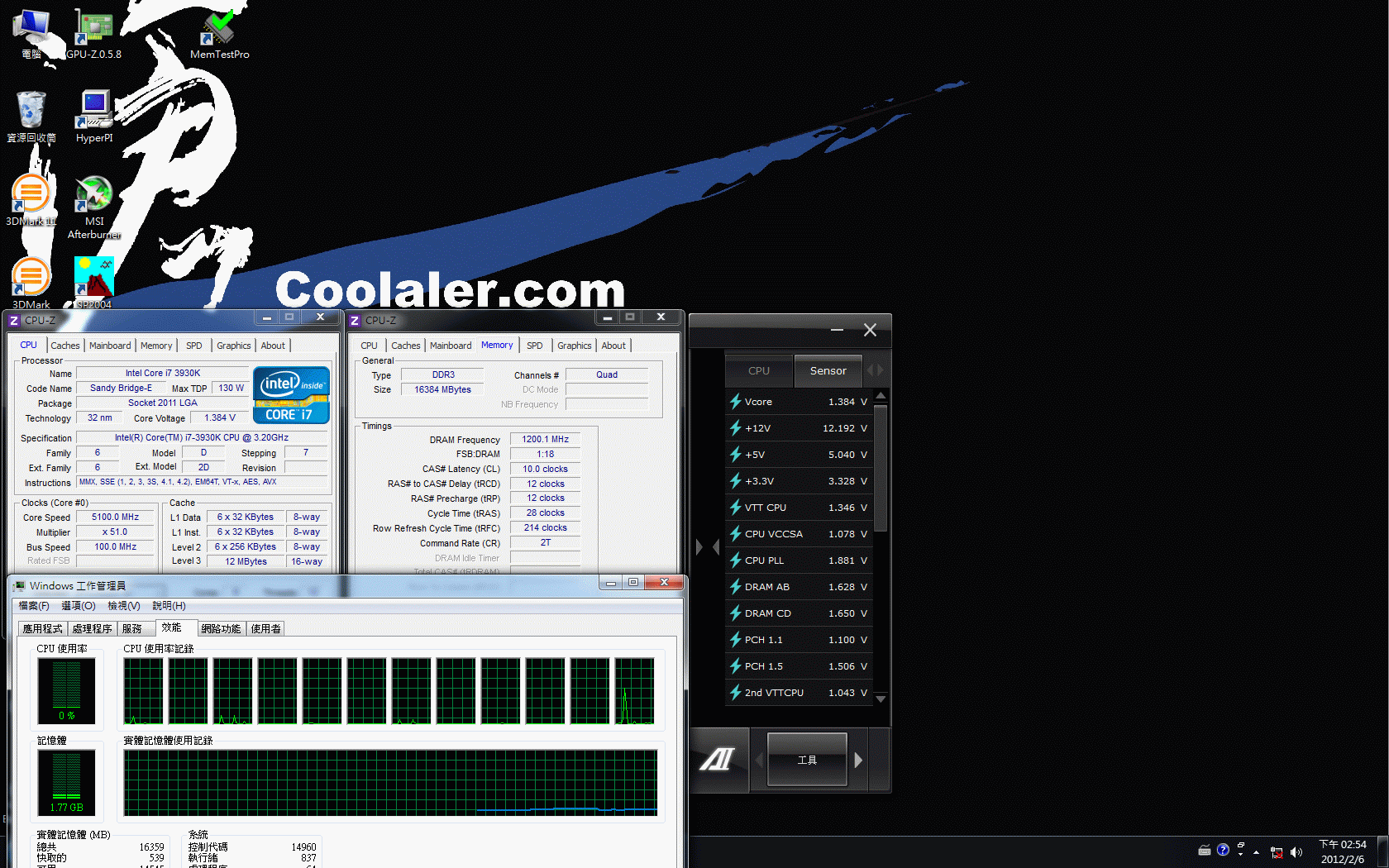Click the VTT CPU lightning icon
Viewport: 1389px width, 868px height.
pyautogui.click(x=735, y=508)
